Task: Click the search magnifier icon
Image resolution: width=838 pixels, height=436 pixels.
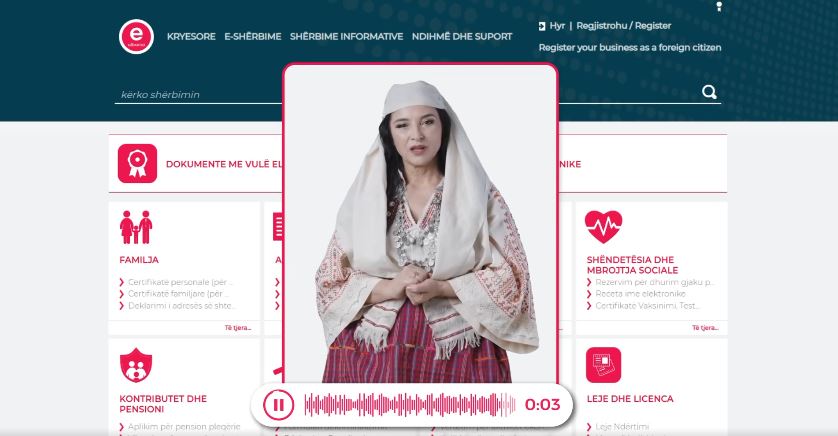Action: pyautogui.click(x=709, y=92)
